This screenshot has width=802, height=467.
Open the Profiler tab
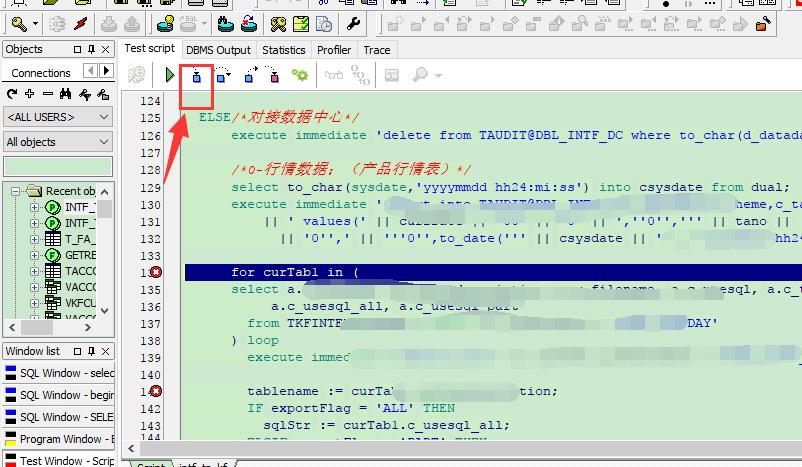click(334, 50)
